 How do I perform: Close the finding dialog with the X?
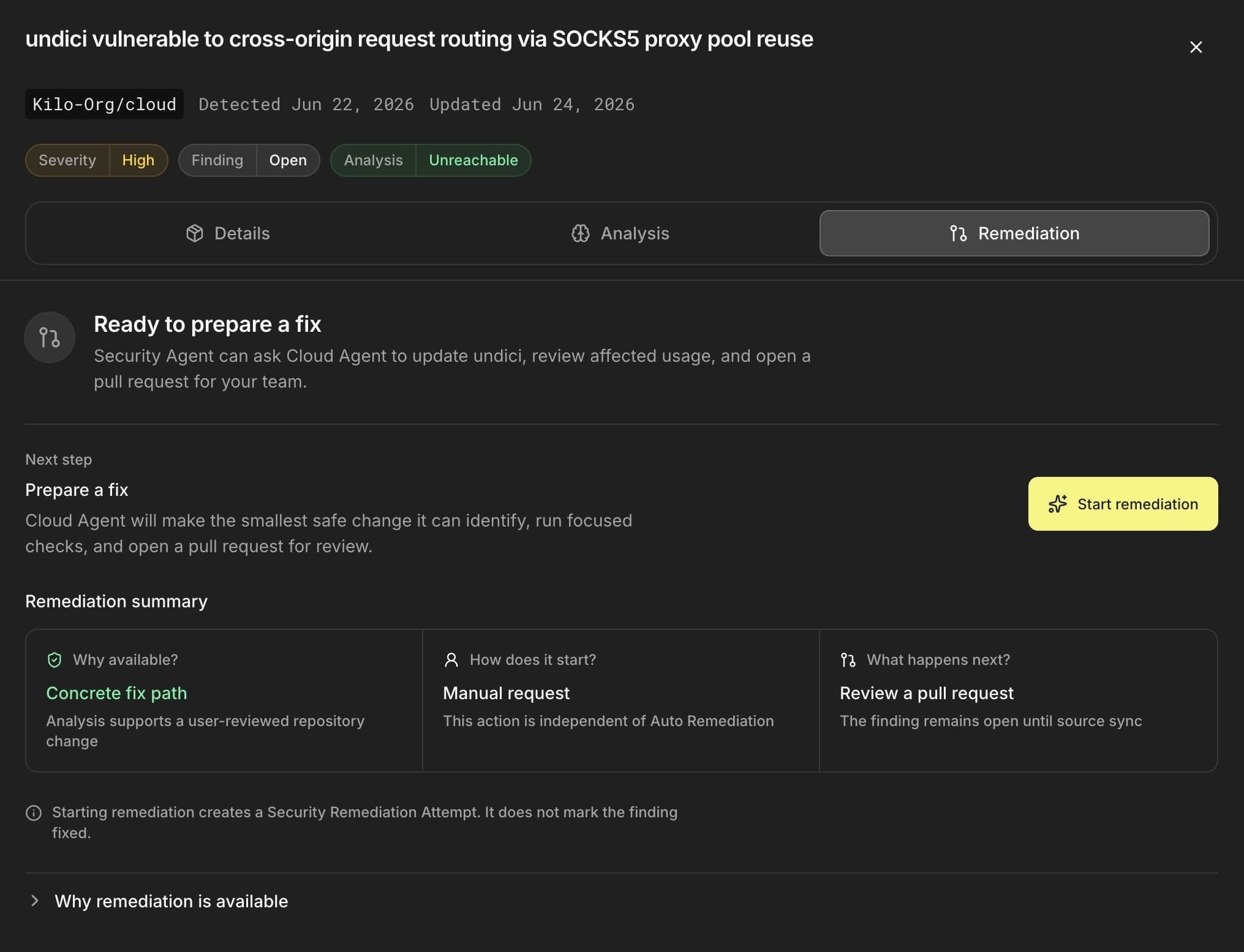(x=1196, y=47)
